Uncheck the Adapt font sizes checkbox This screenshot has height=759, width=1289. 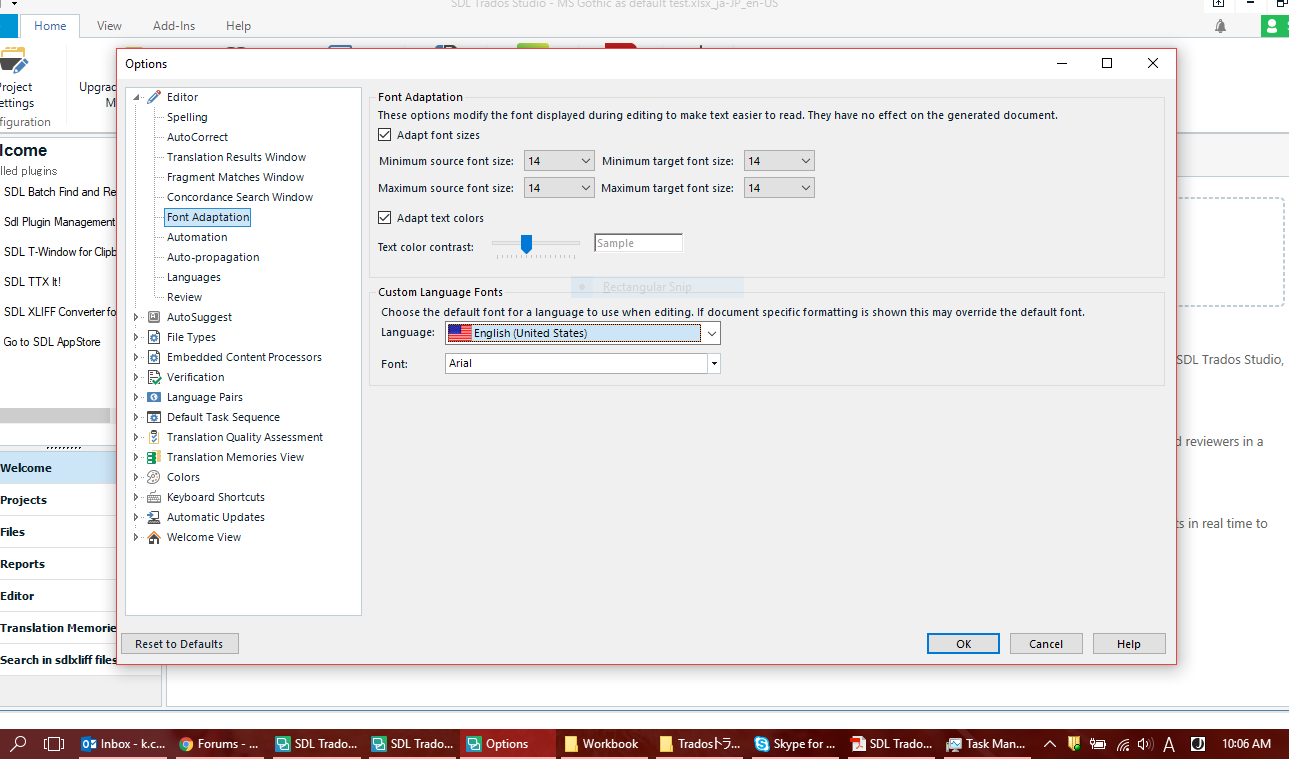click(x=385, y=135)
